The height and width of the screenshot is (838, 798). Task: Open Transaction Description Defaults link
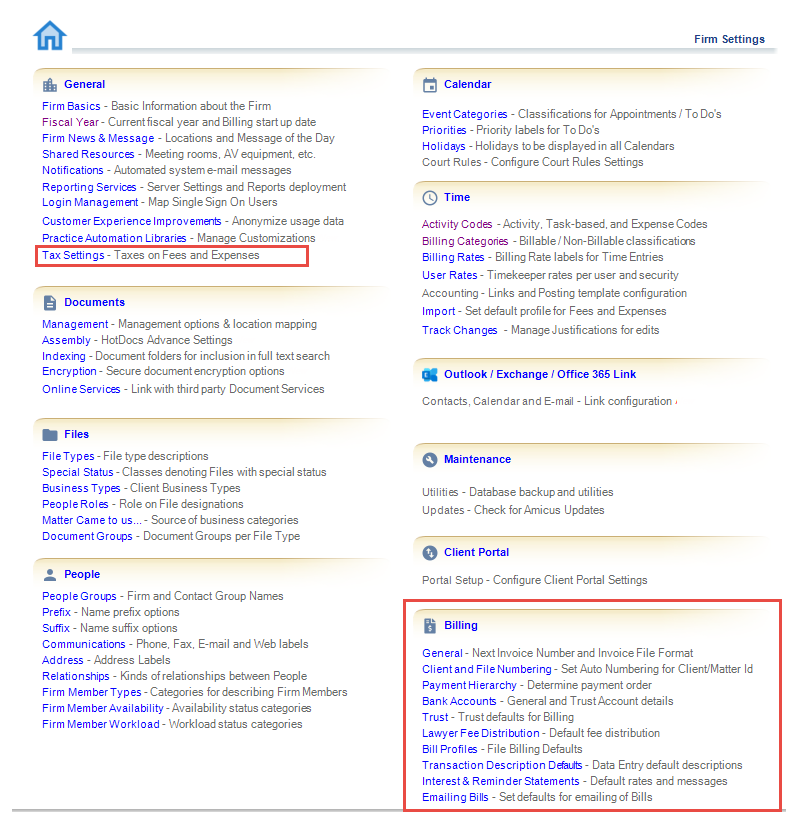point(502,766)
